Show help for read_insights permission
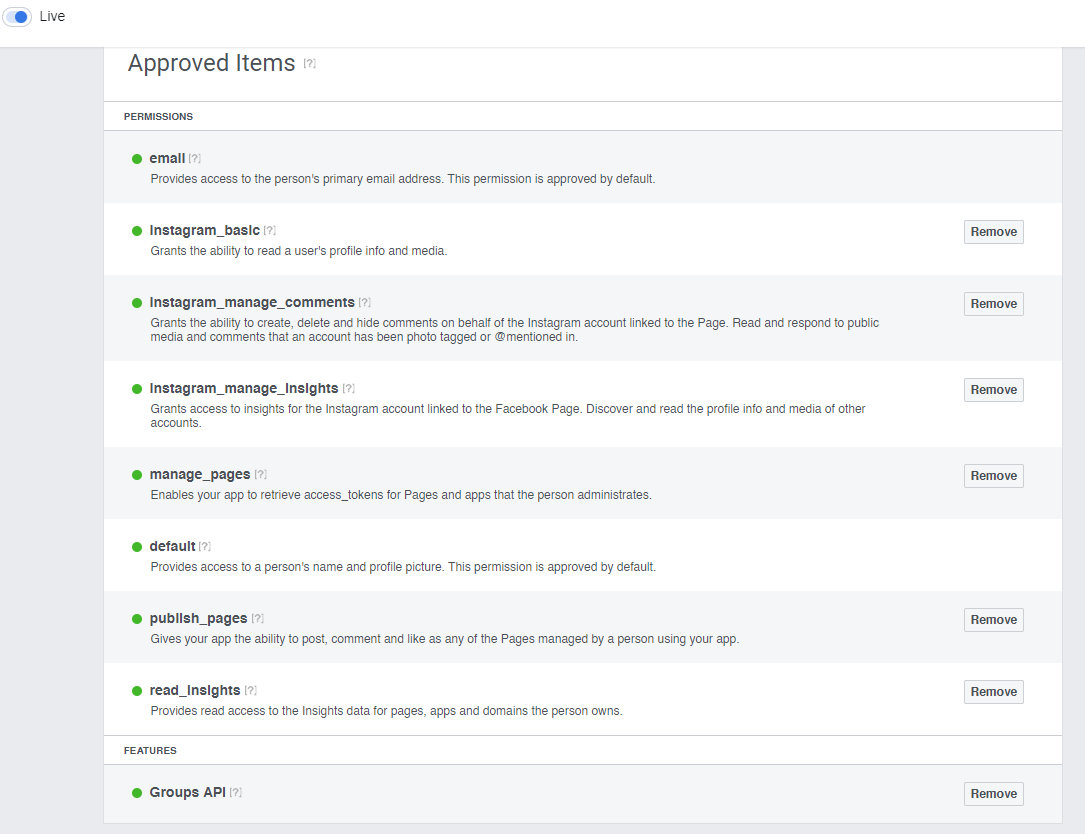The image size is (1085, 834). [250, 691]
